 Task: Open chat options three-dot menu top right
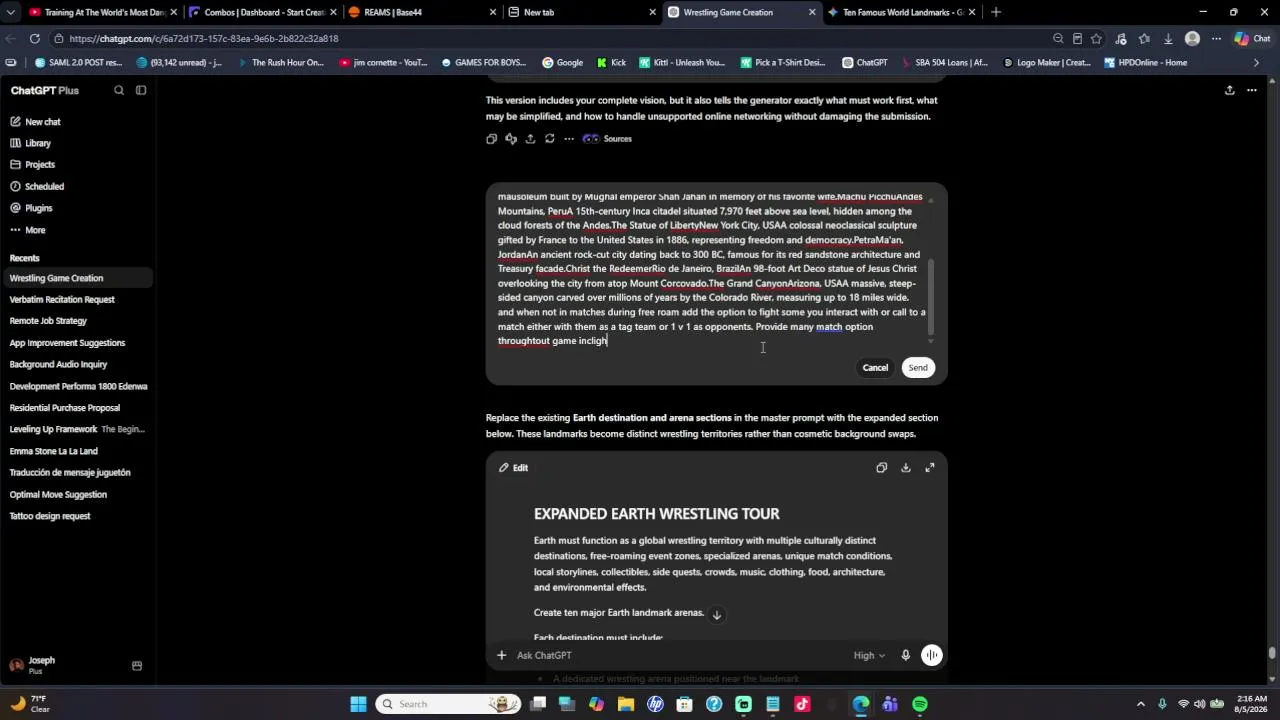tap(1251, 90)
